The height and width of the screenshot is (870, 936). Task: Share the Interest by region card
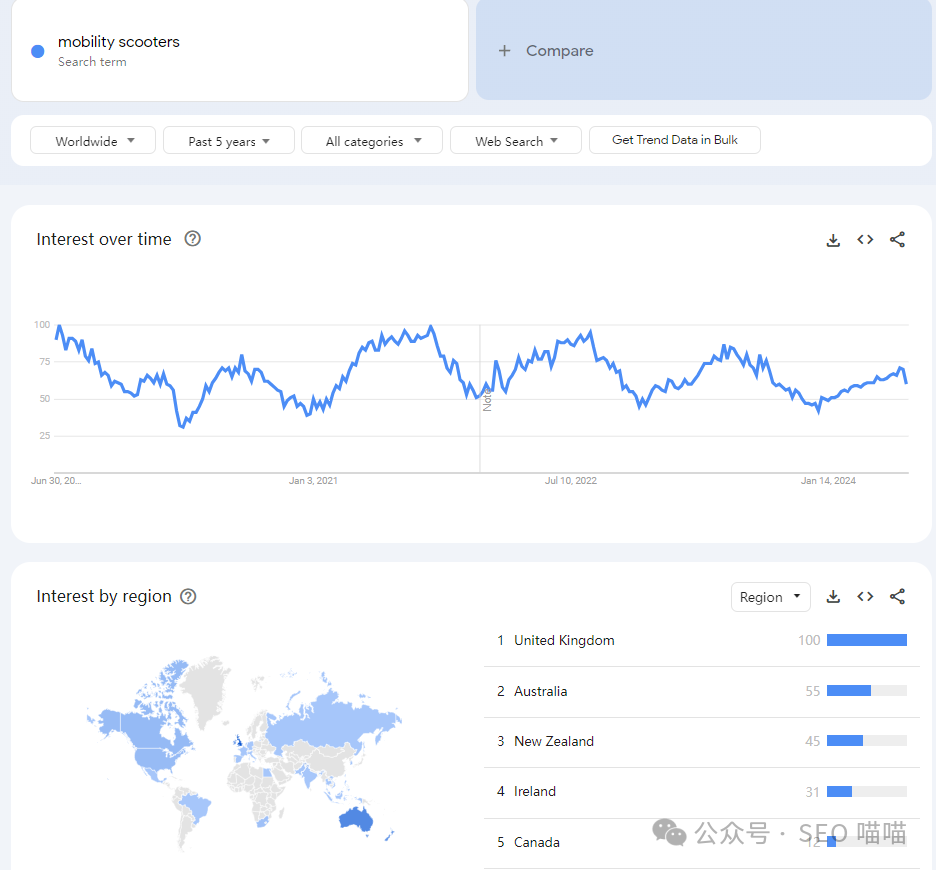897,597
